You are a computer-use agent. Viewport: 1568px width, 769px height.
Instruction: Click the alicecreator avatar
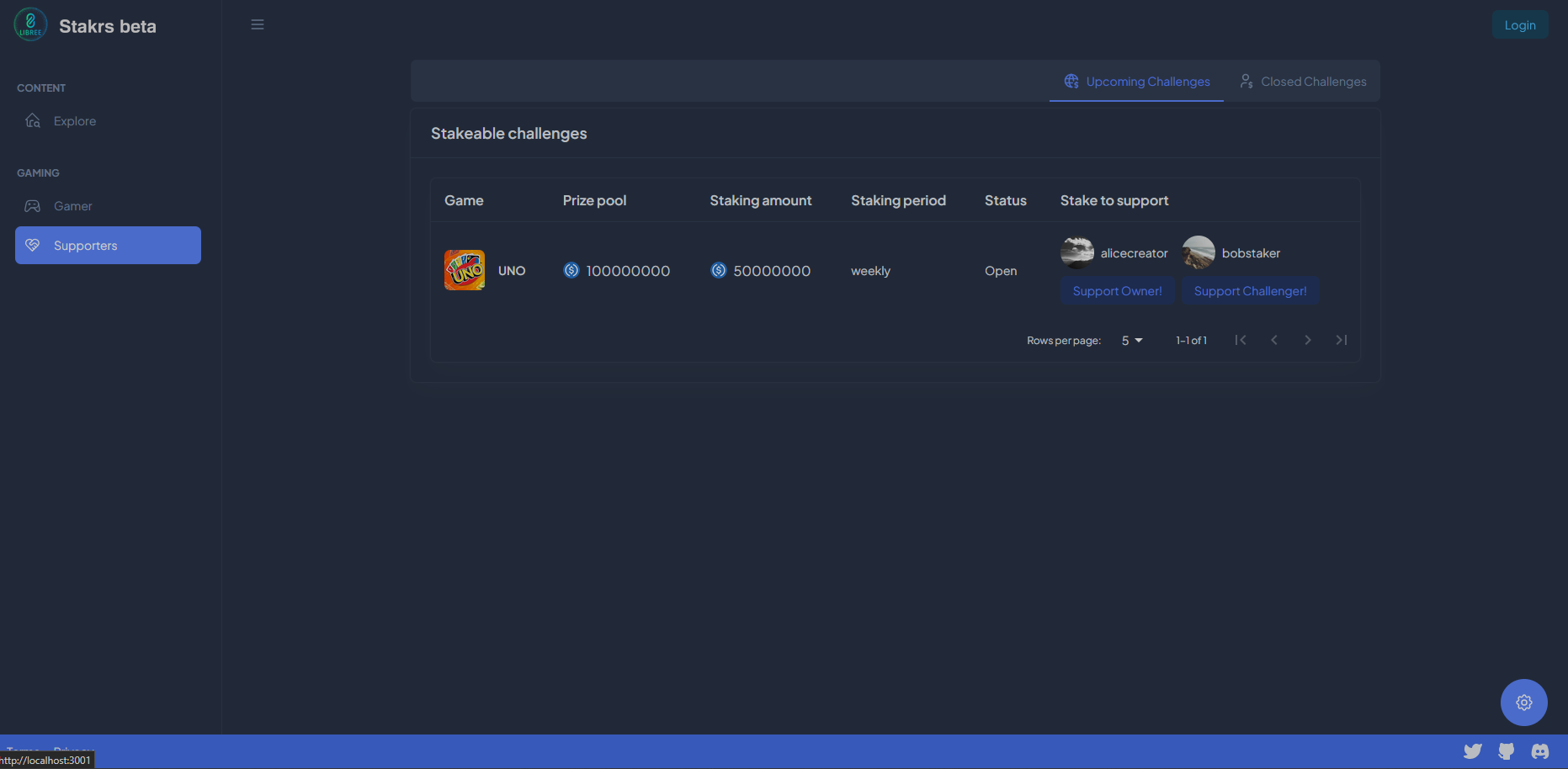(x=1077, y=252)
